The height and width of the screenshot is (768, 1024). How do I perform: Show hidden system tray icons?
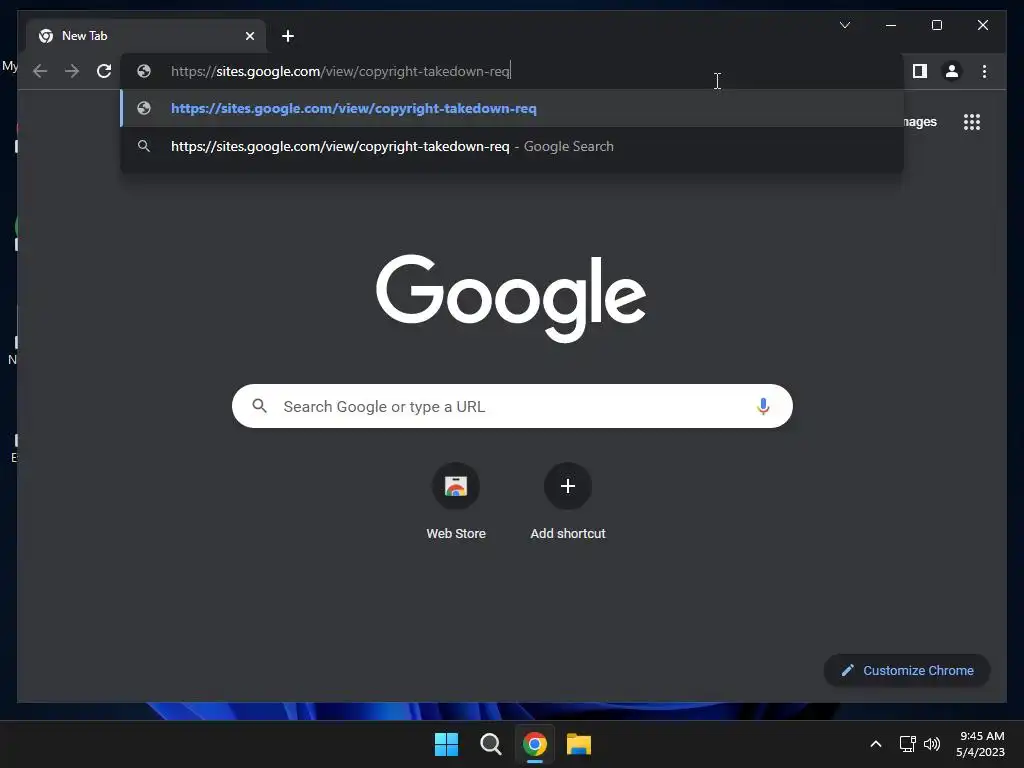(876, 744)
